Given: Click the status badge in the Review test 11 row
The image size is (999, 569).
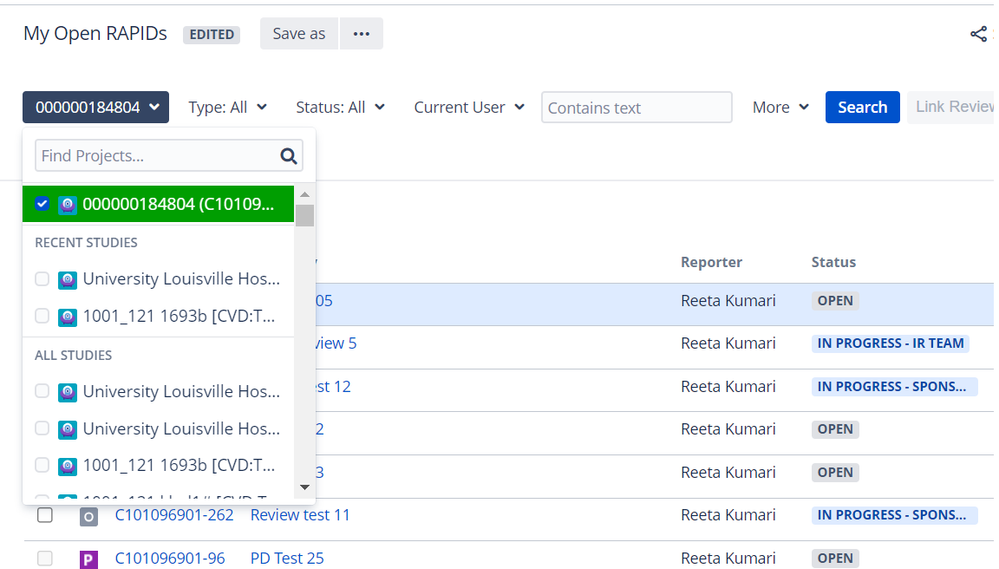Looking at the screenshot, I should [x=894, y=515].
